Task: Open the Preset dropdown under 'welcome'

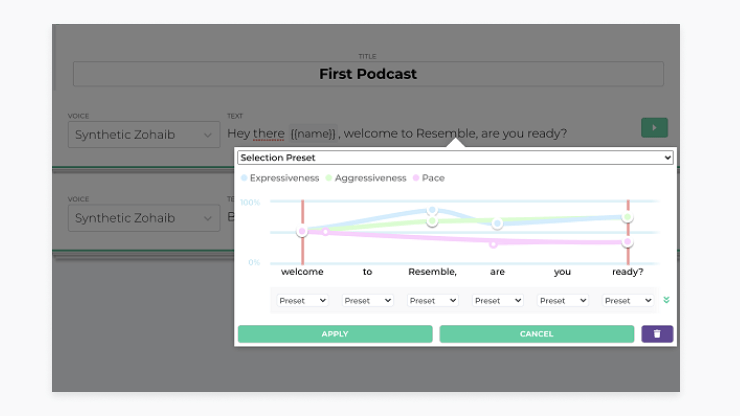Action: click(x=302, y=301)
